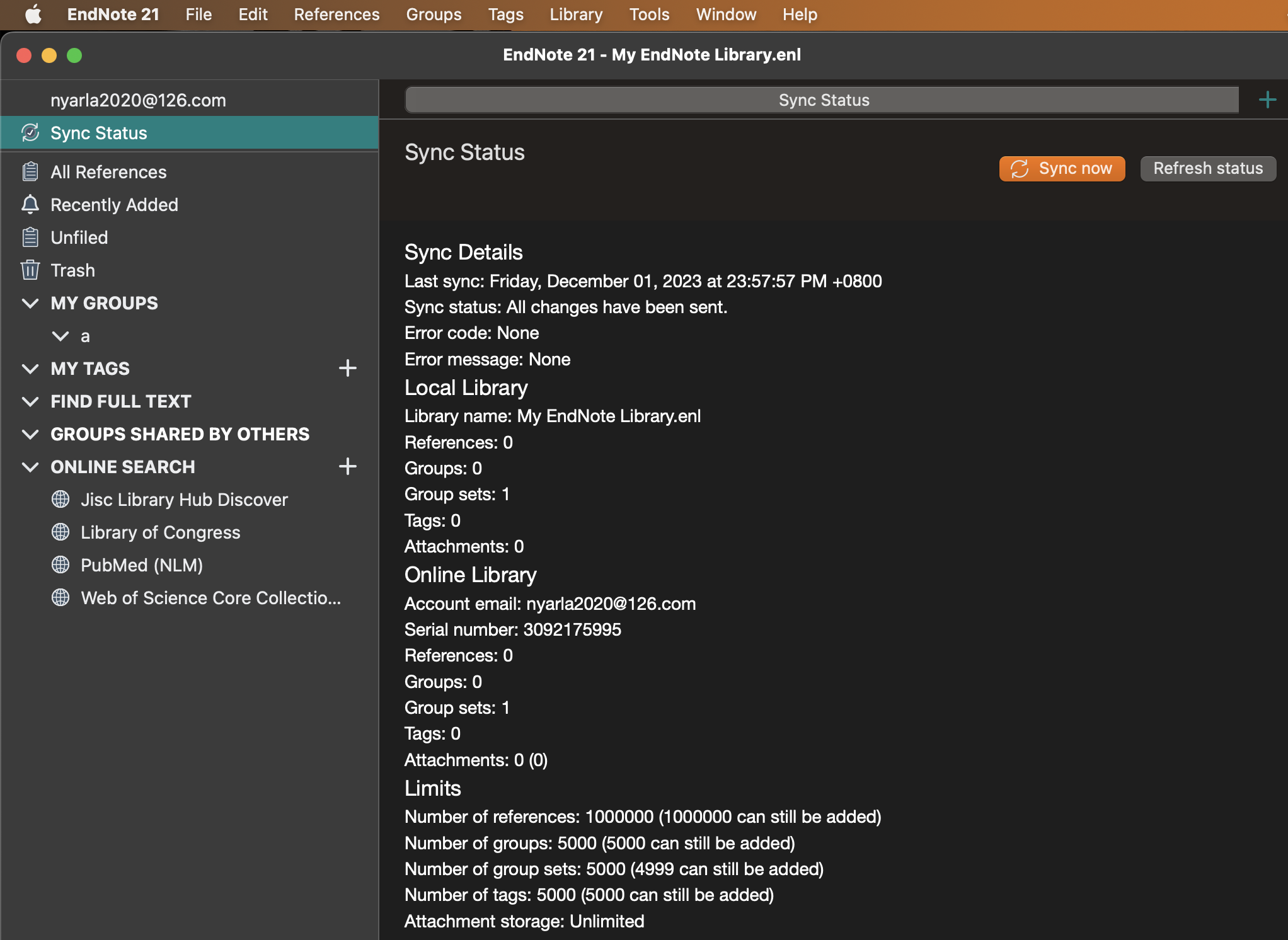
Task: Click the Unfiled clipboard icon
Action: (30, 238)
